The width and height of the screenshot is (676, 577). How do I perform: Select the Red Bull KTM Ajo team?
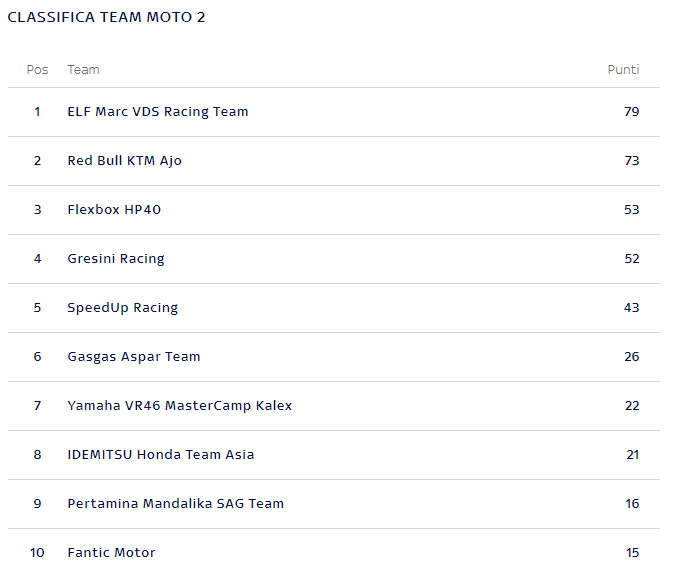point(125,161)
